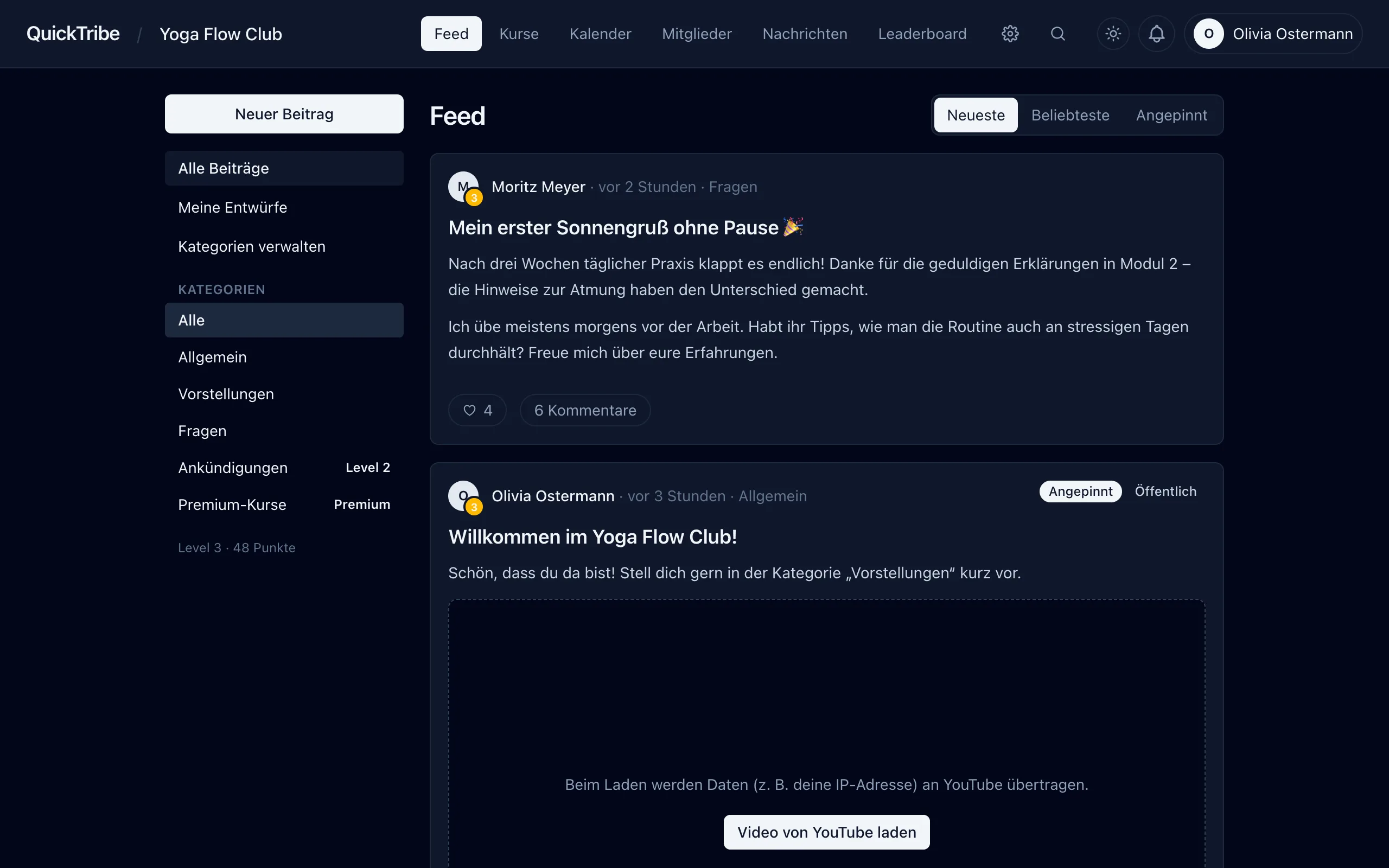Click Allgemein tag on Olivia's post
The width and height of the screenshot is (1389, 868).
pos(773,496)
